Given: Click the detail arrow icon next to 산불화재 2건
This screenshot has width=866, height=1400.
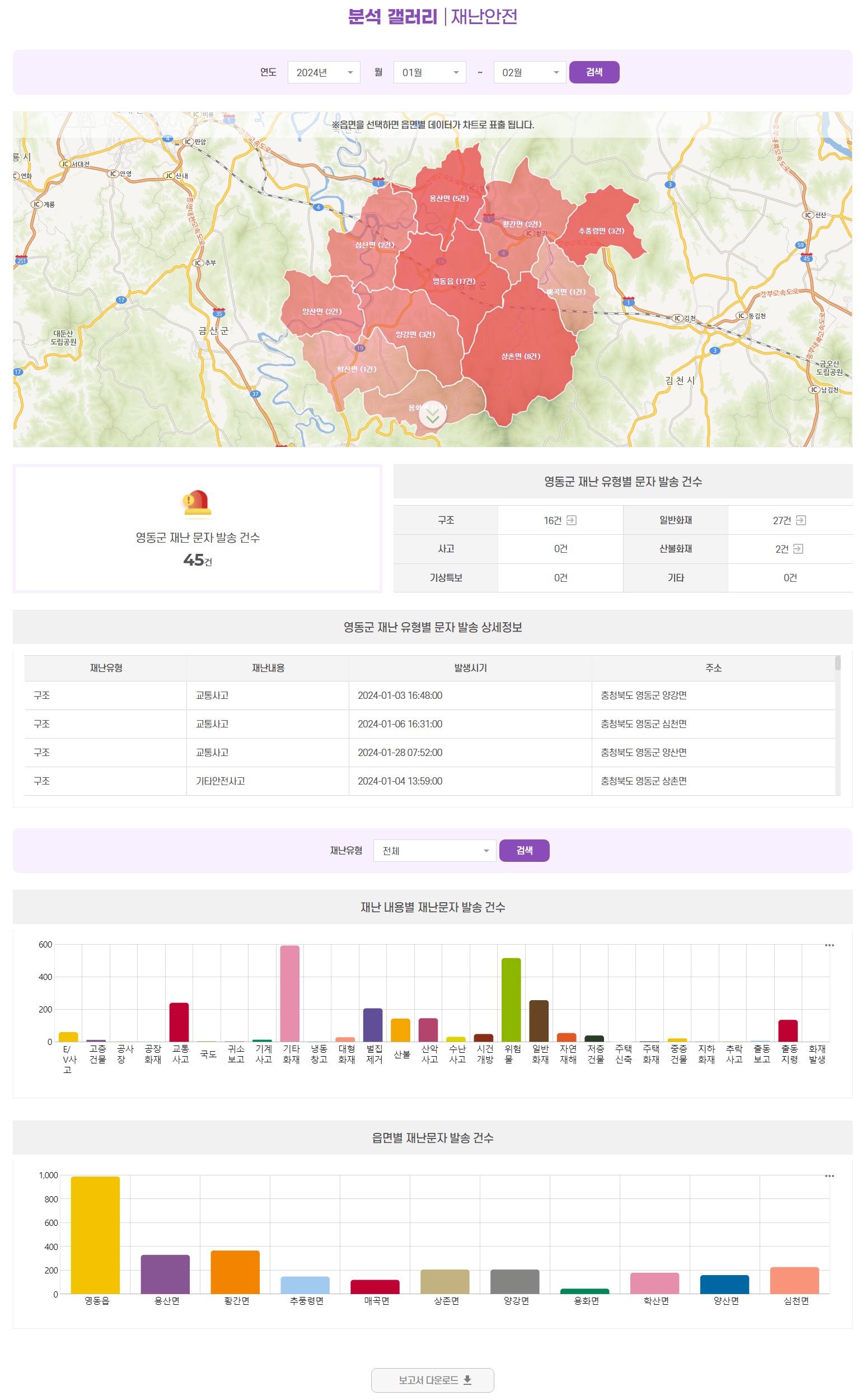Looking at the screenshot, I should 798,549.
